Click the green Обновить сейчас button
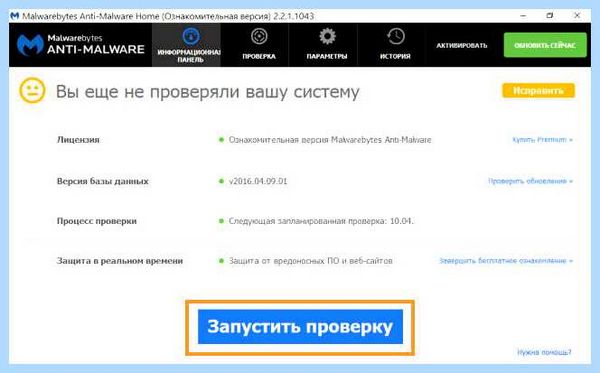Image resolution: width=600 pixels, height=373 pixels. [x=545, y=45]
